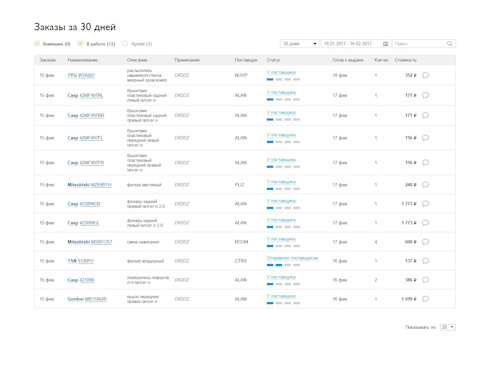Click the status progress bar in TYG row

click(283, 79)
